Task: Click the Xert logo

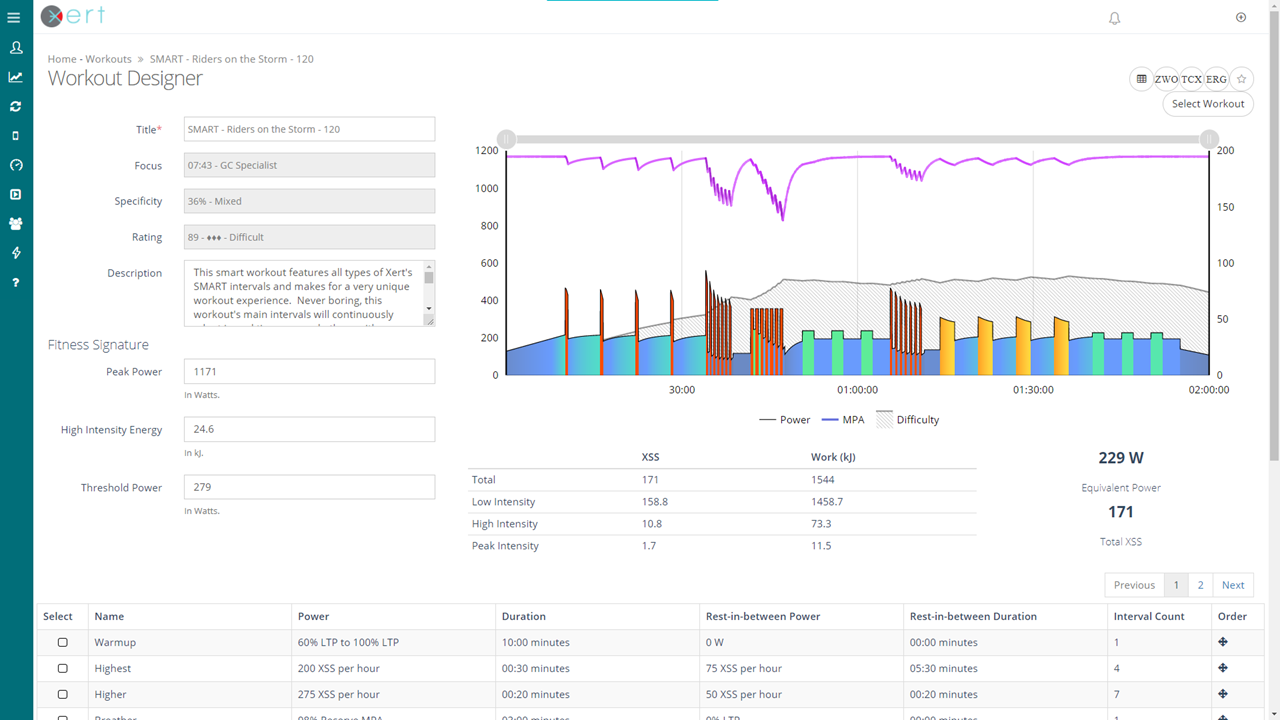Action: click(x=73, y=16)
